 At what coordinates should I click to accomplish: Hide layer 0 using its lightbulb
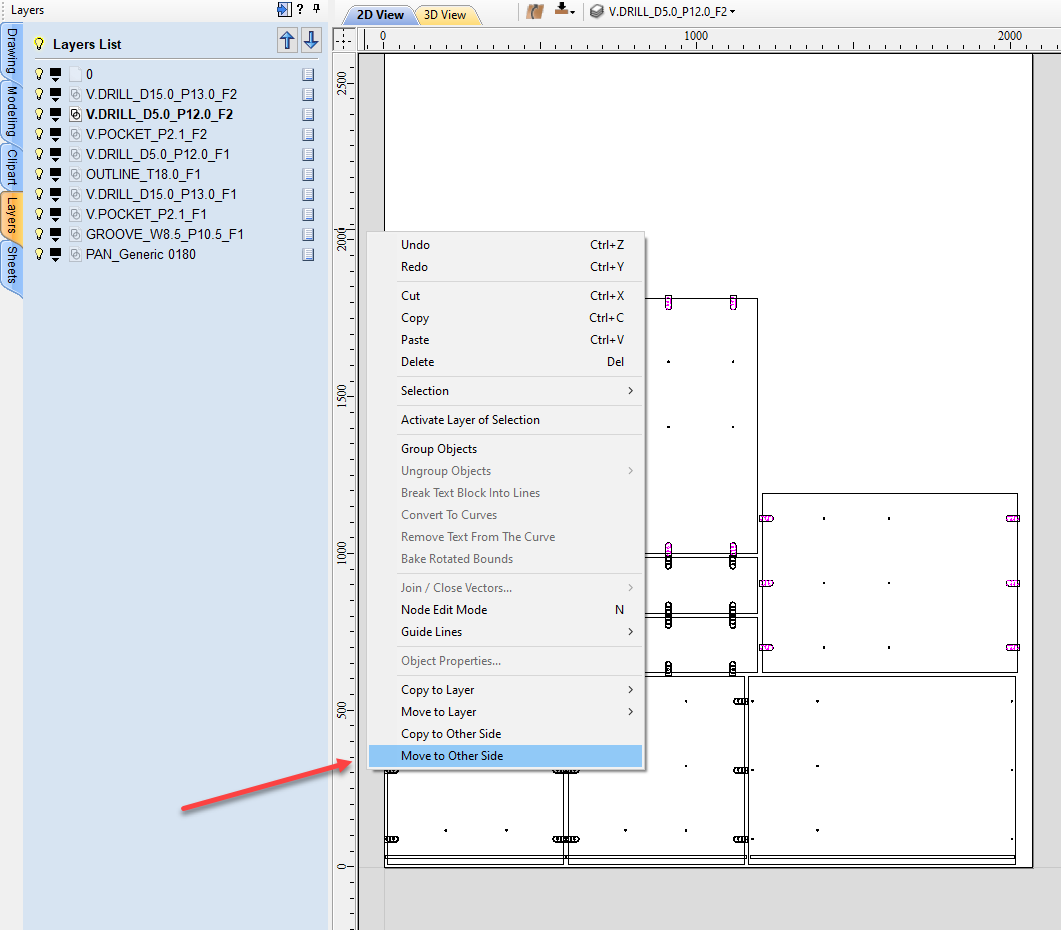[39, 74]
